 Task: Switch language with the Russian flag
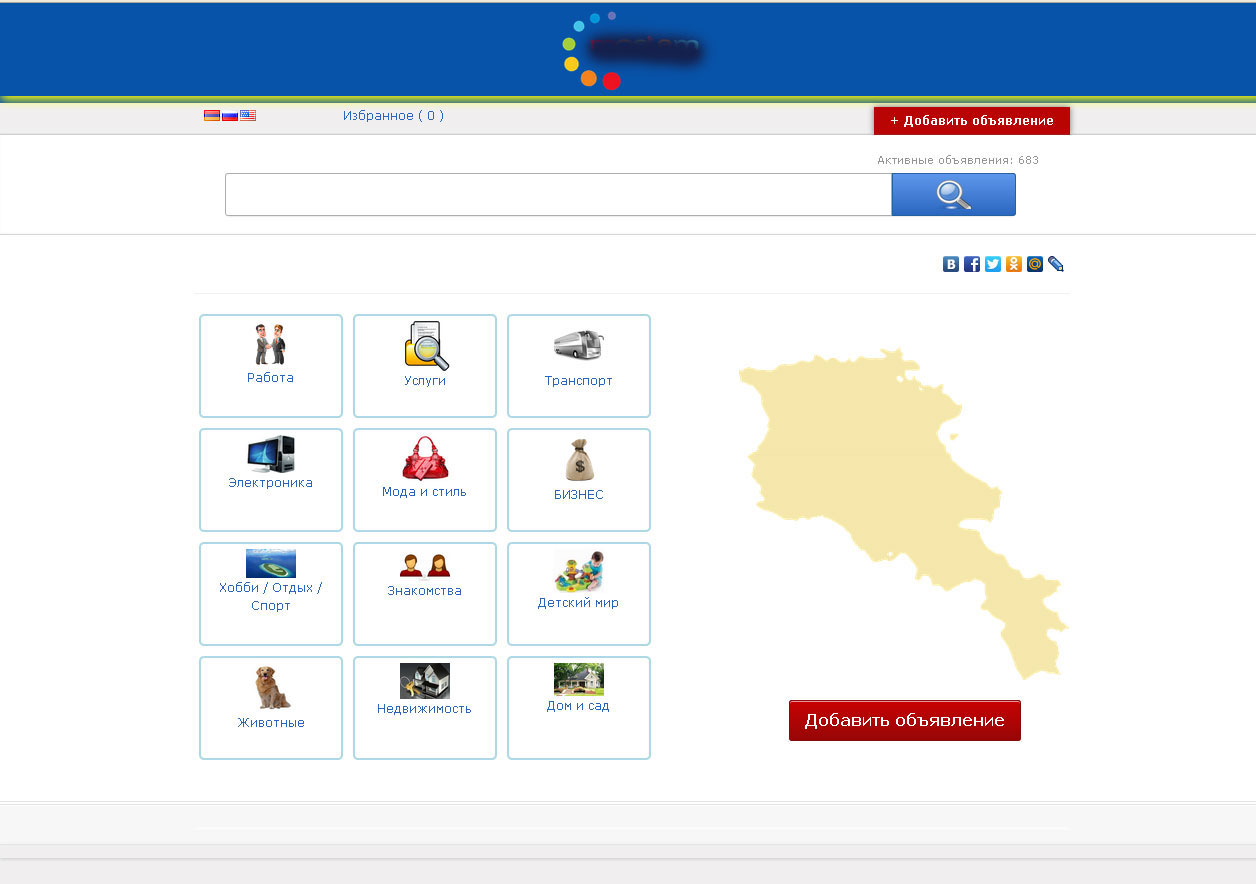230,116
